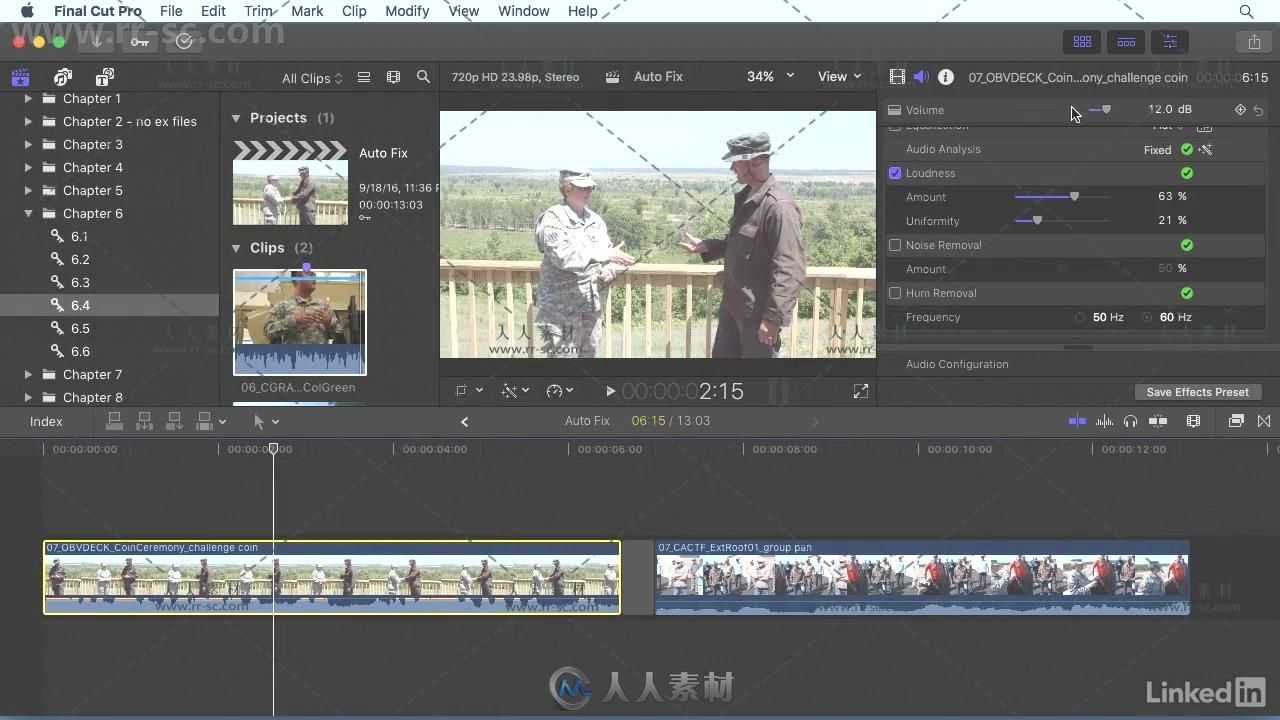1280x720 pixels.
Task: Open timeline clip appearance filmstrip icon
Action: click(1193, 421)
